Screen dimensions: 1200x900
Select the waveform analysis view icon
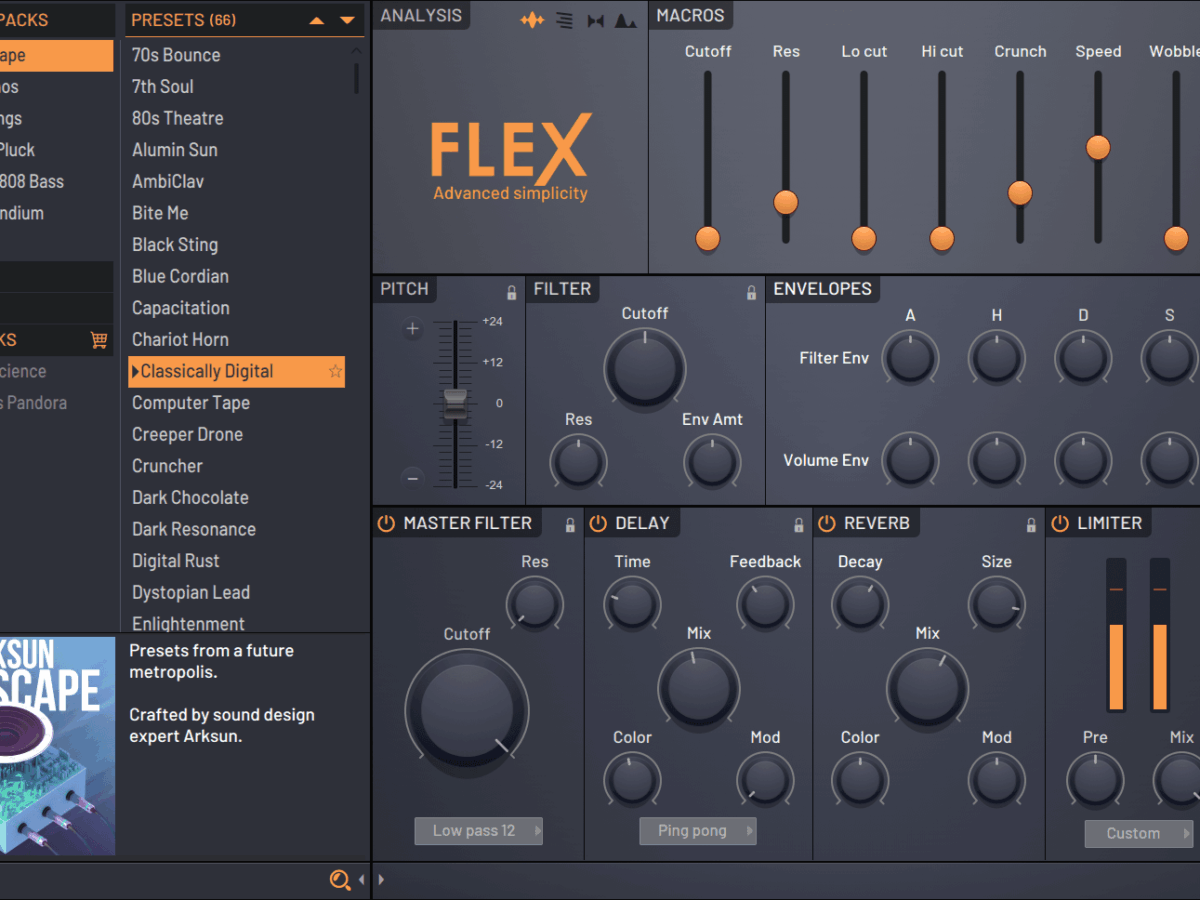point(532,20)
